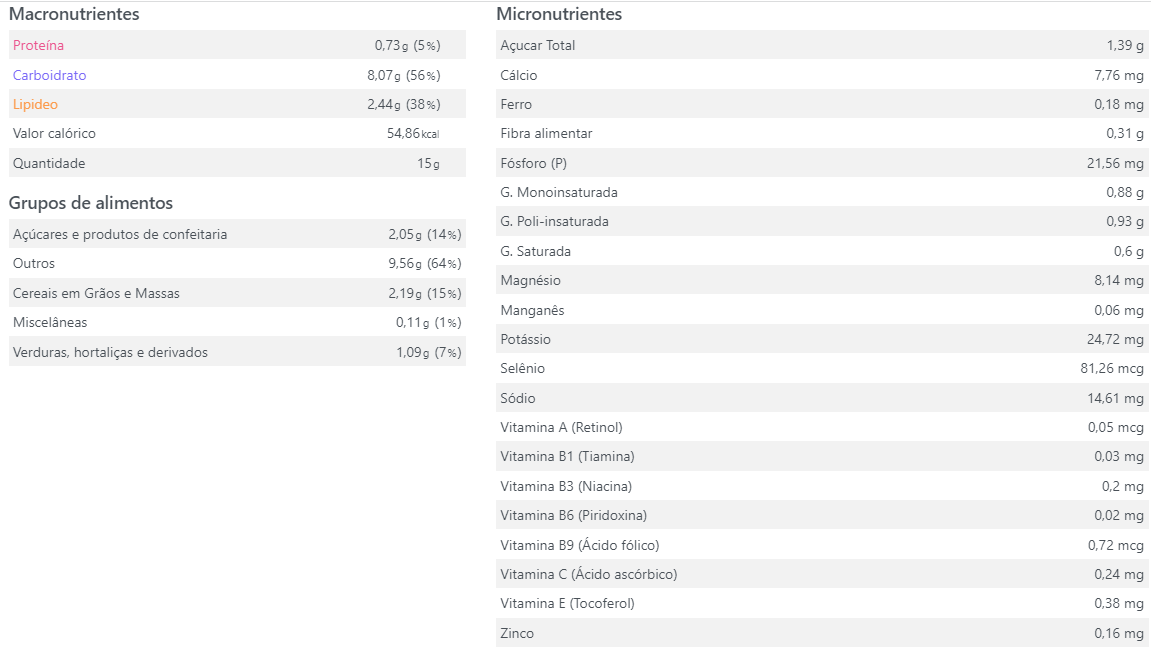Click the Sódio micronutrient row
The width and height of the screenshot is (1151, 649).
[x=822, y=398]
